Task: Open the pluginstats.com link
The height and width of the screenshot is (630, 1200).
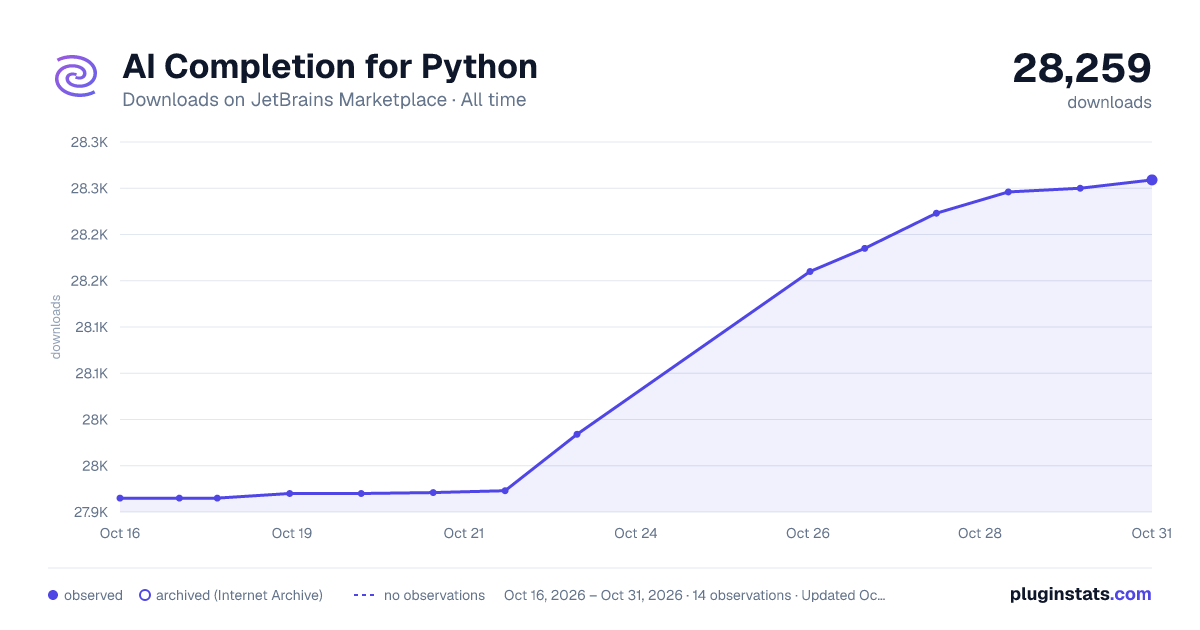Action: (x=1081, y=594)
